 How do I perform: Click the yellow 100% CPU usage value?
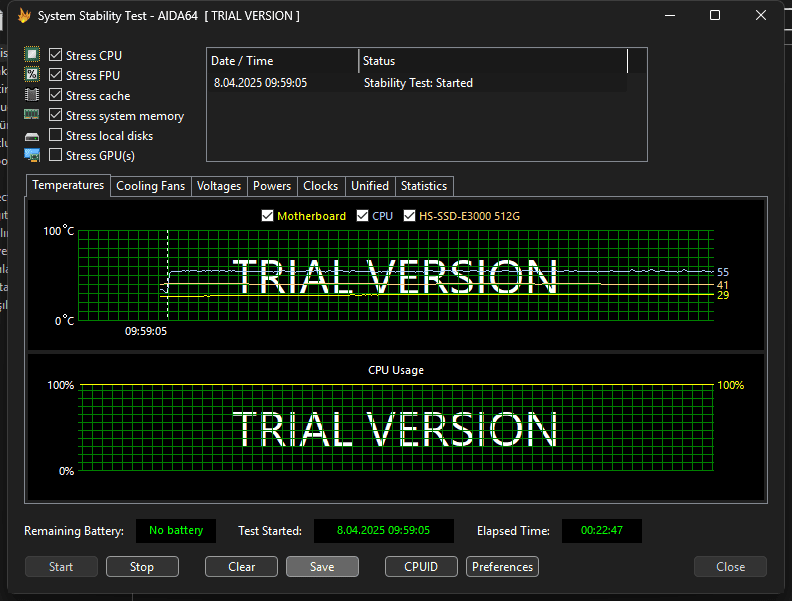click(x=730, y=385)
